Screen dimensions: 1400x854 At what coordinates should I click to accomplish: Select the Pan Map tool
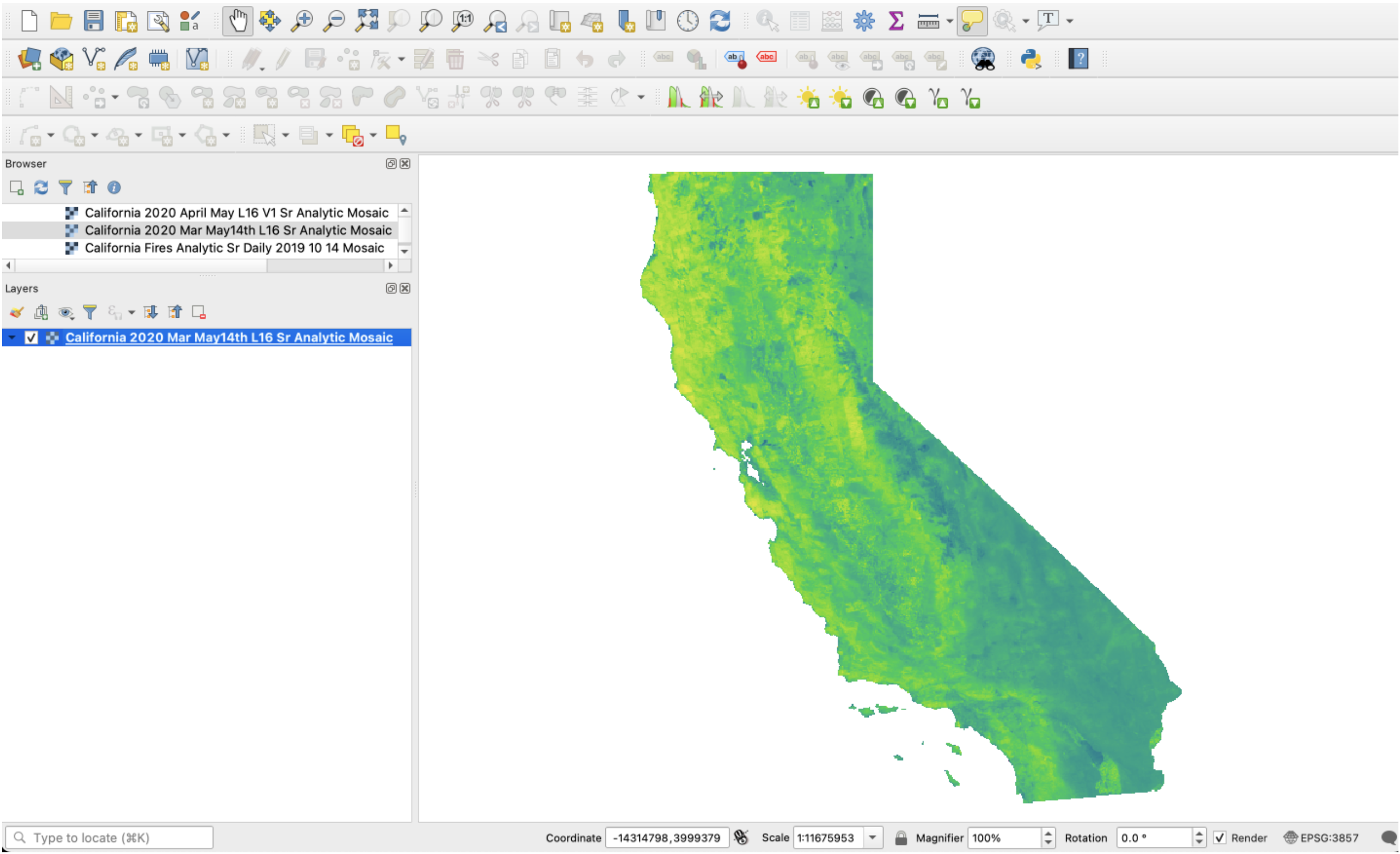click(237, 21)
